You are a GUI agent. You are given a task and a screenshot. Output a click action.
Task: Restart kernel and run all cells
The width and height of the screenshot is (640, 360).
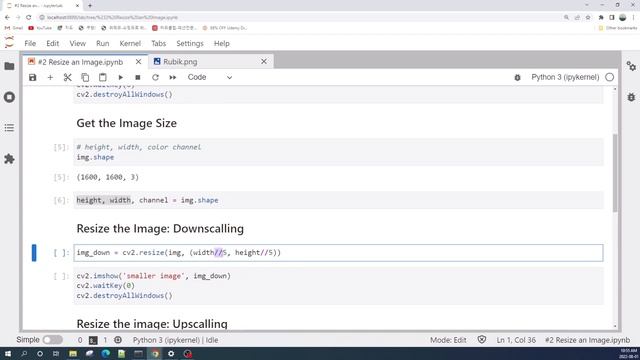(173, 77)
